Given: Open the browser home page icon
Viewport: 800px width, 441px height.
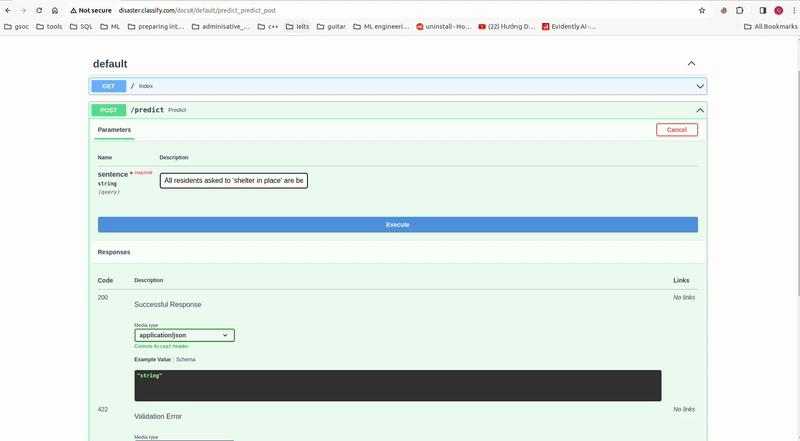Looking at the screenshot, I should pos(55,10).
